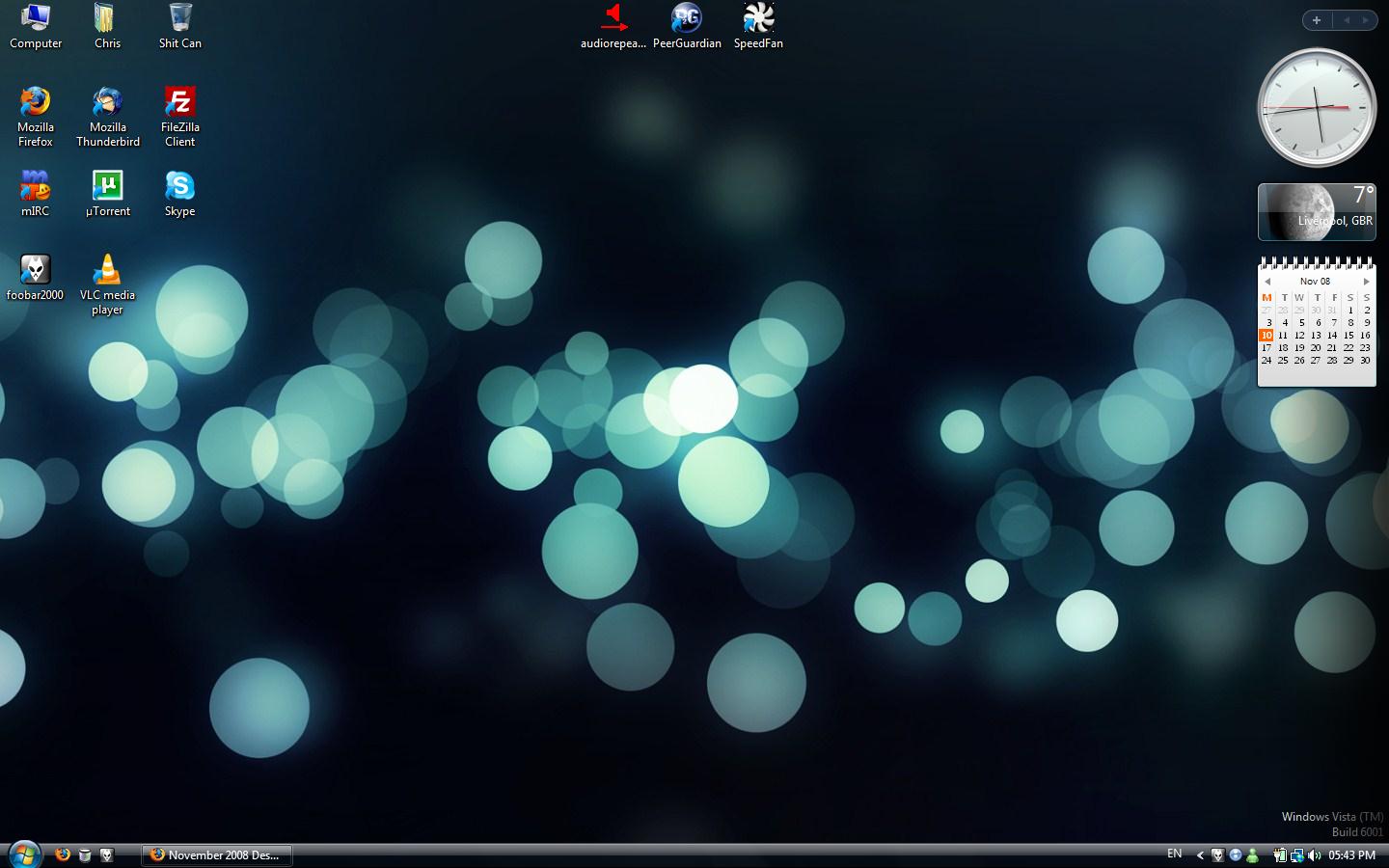Launch Firefox from Quick Launch bar
This screenshot has width=1389, height=868.
[x=63, y=854]
